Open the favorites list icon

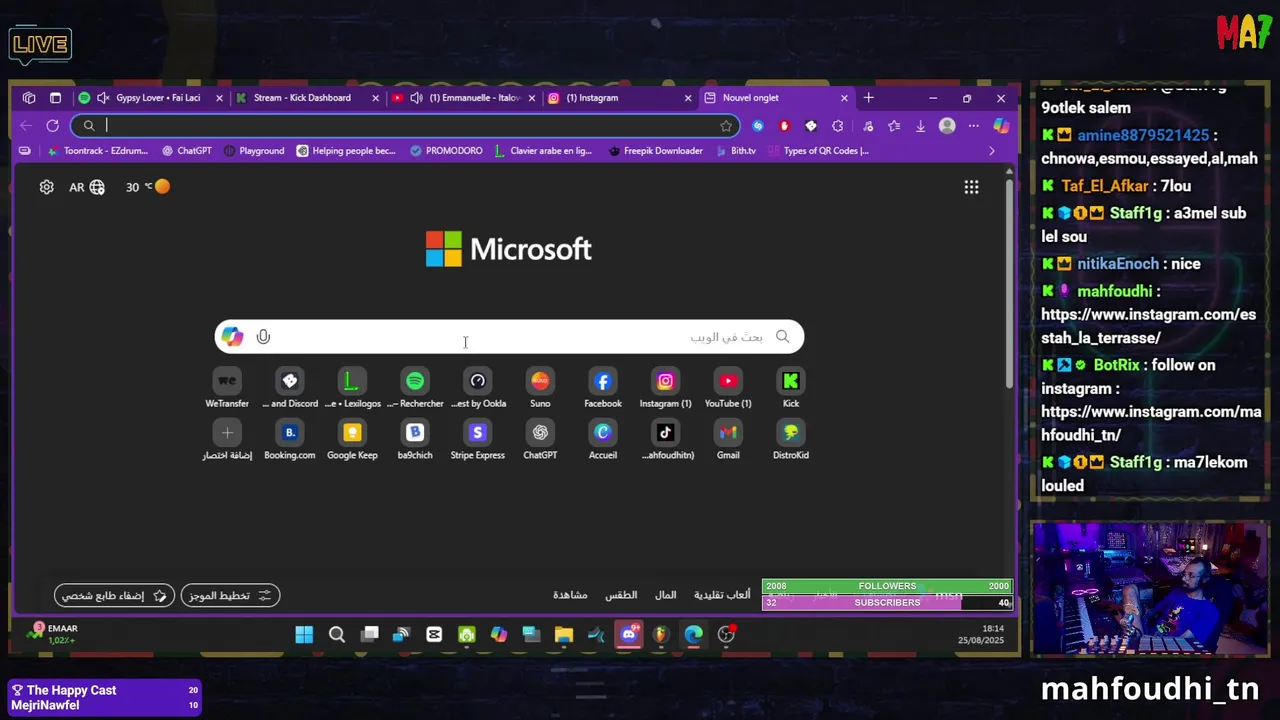tap(894, 126)
